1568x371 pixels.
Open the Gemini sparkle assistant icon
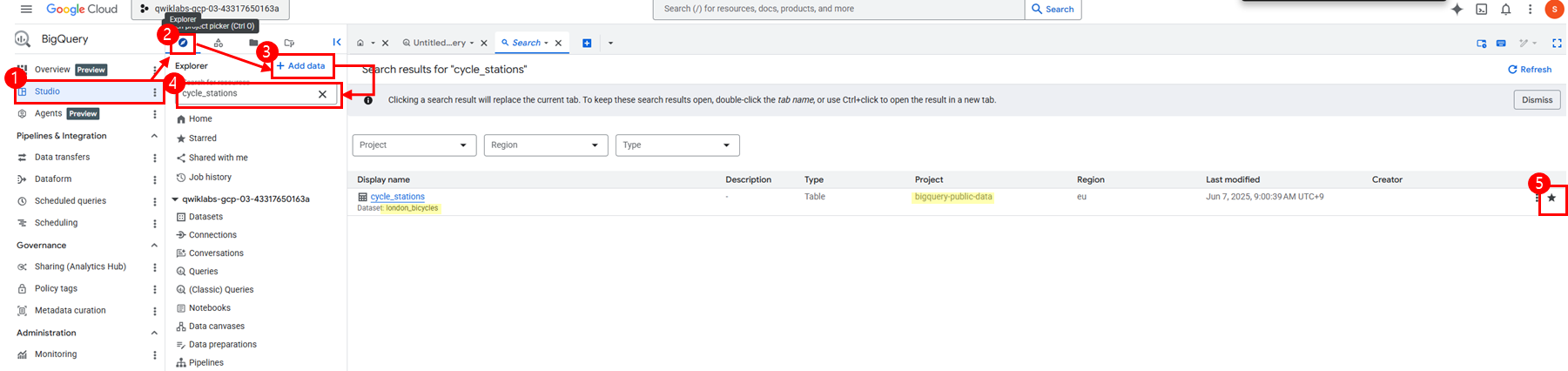click(1457, 9)
